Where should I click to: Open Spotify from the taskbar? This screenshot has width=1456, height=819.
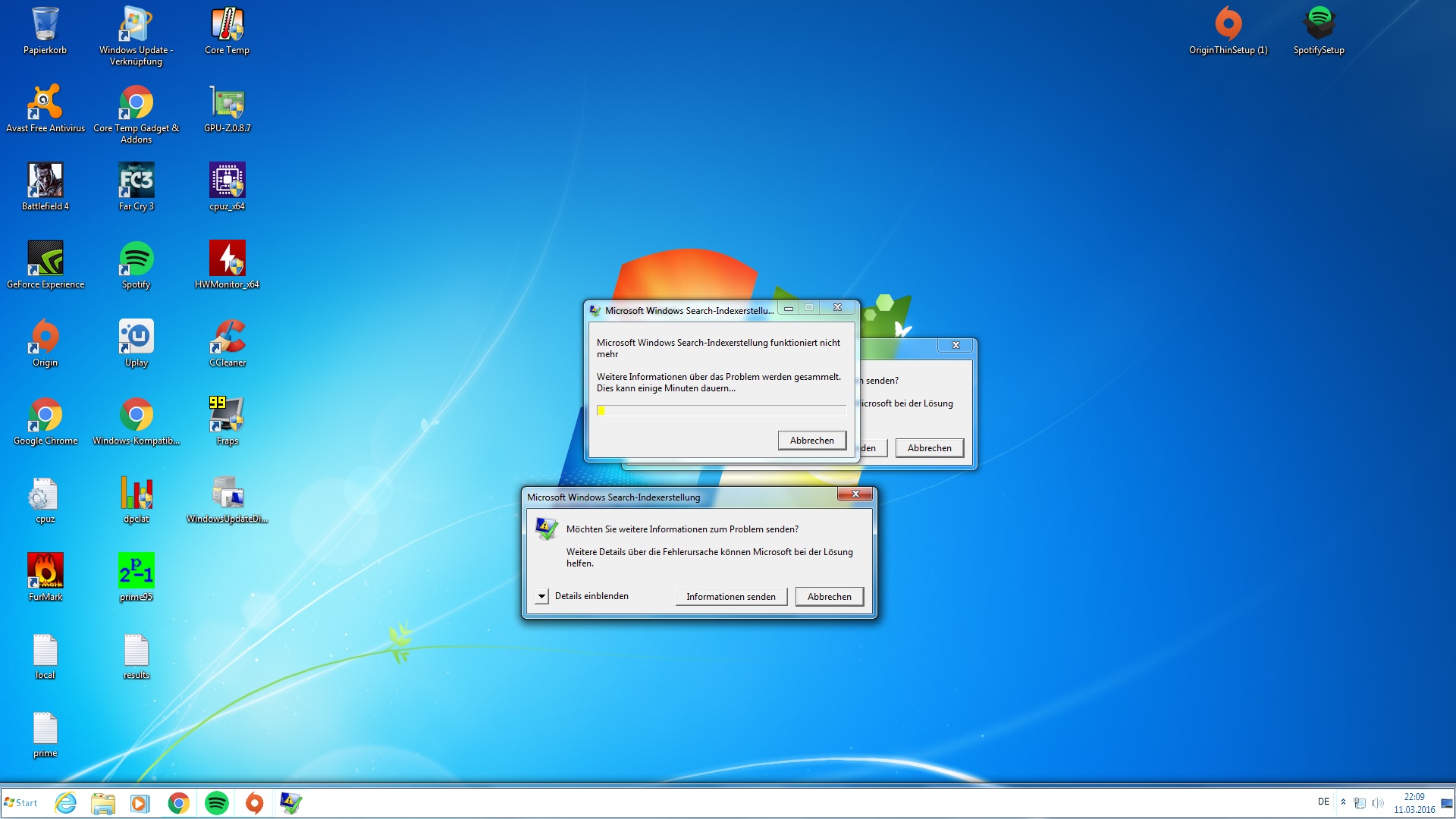click(x=217, y=803)
